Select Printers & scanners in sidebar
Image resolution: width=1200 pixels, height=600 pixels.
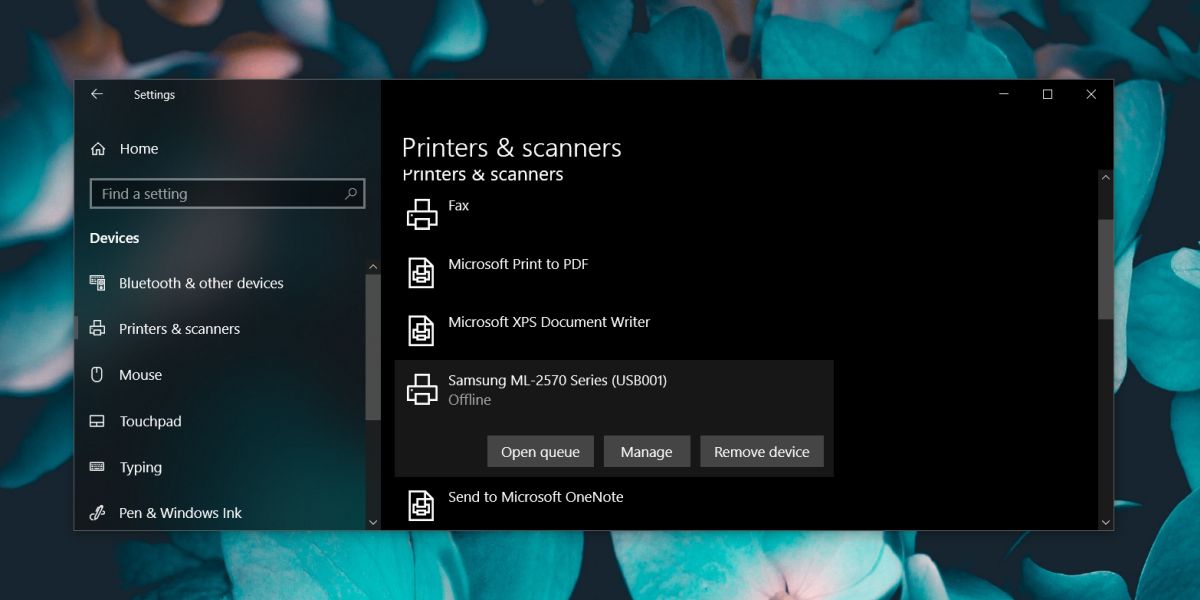click(x=179, y=329)
